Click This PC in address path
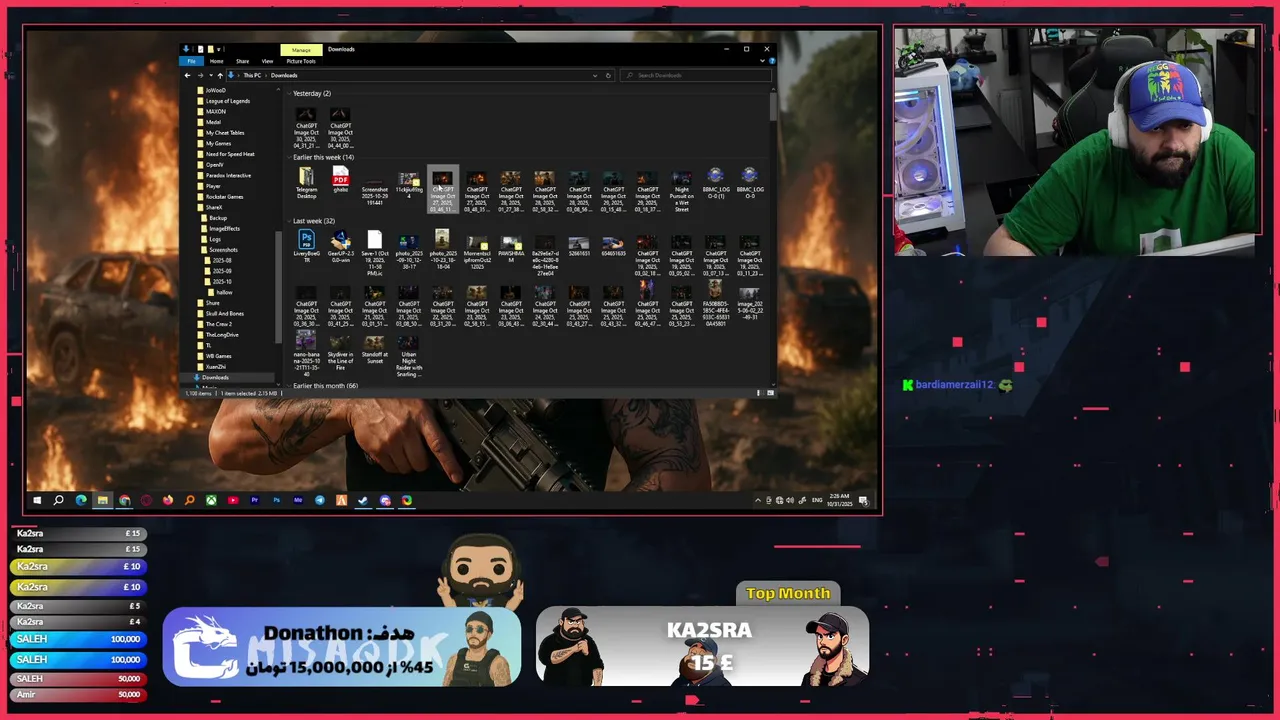 click(x=252, y=75)
